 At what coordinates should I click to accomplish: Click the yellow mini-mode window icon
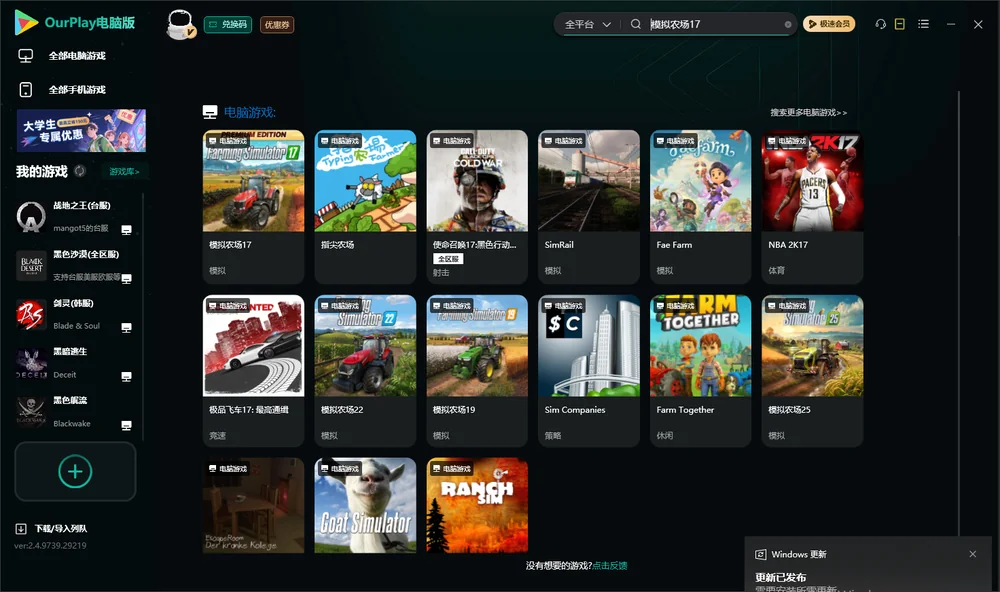coord(900,24)
